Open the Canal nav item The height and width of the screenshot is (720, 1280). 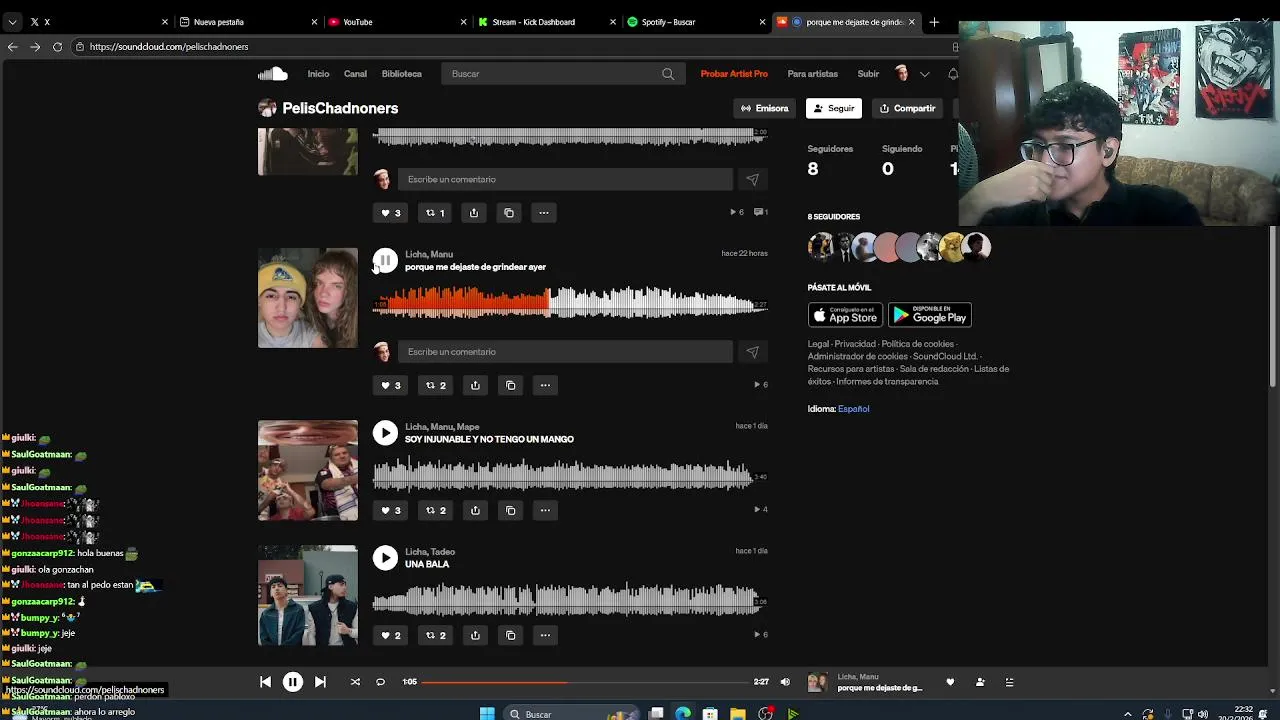coord(355,74)
